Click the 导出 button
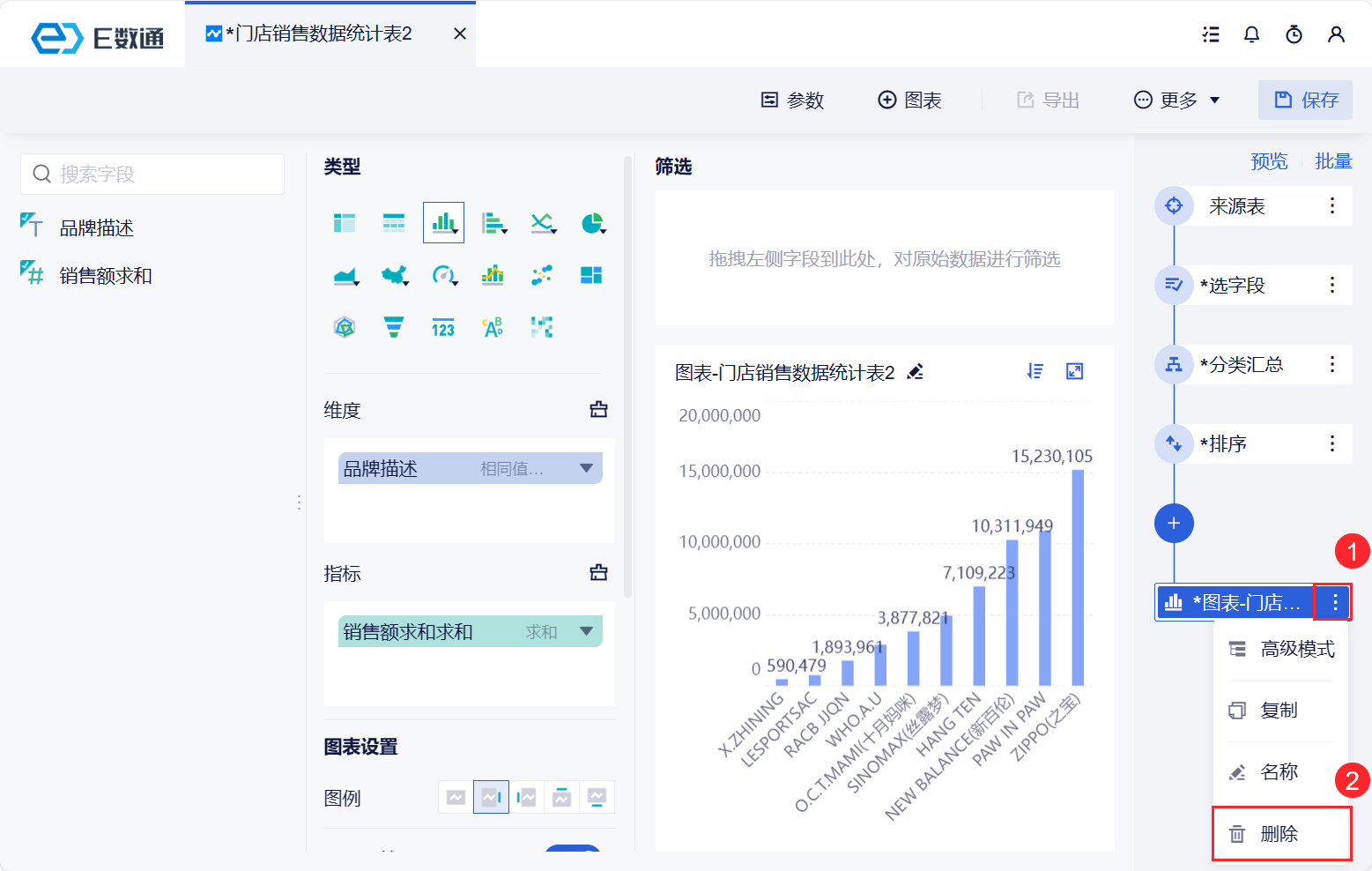Viewport: 1372px width, 871px height. pos(1048,100)
